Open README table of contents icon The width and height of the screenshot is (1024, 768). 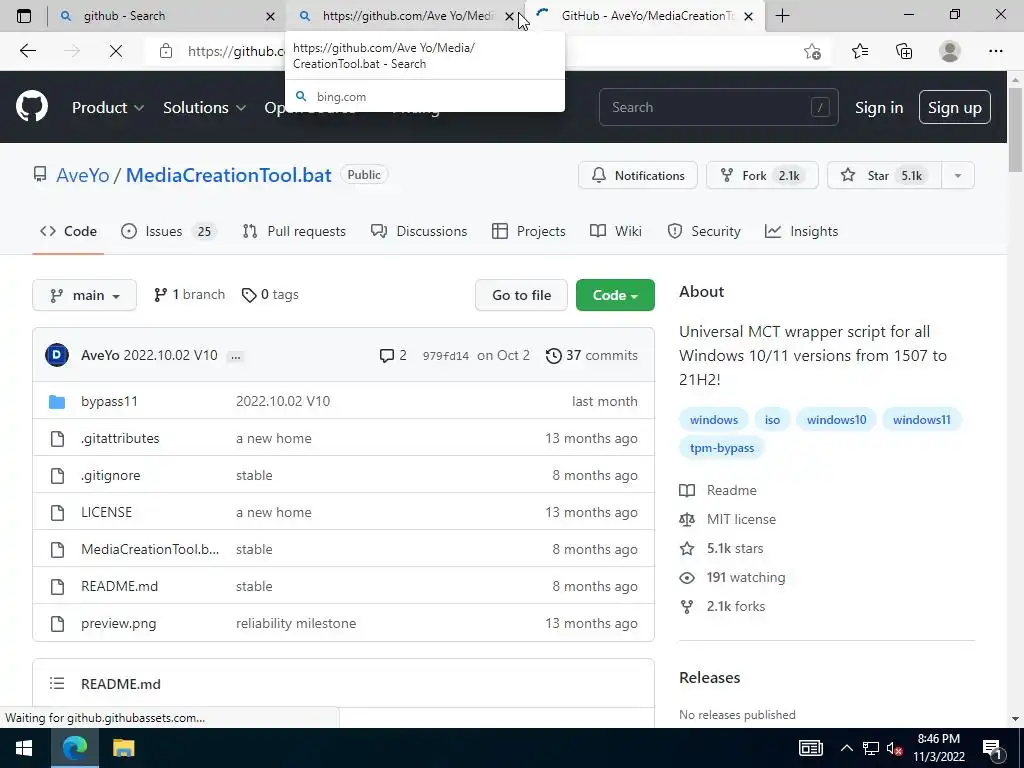(57, 684)
